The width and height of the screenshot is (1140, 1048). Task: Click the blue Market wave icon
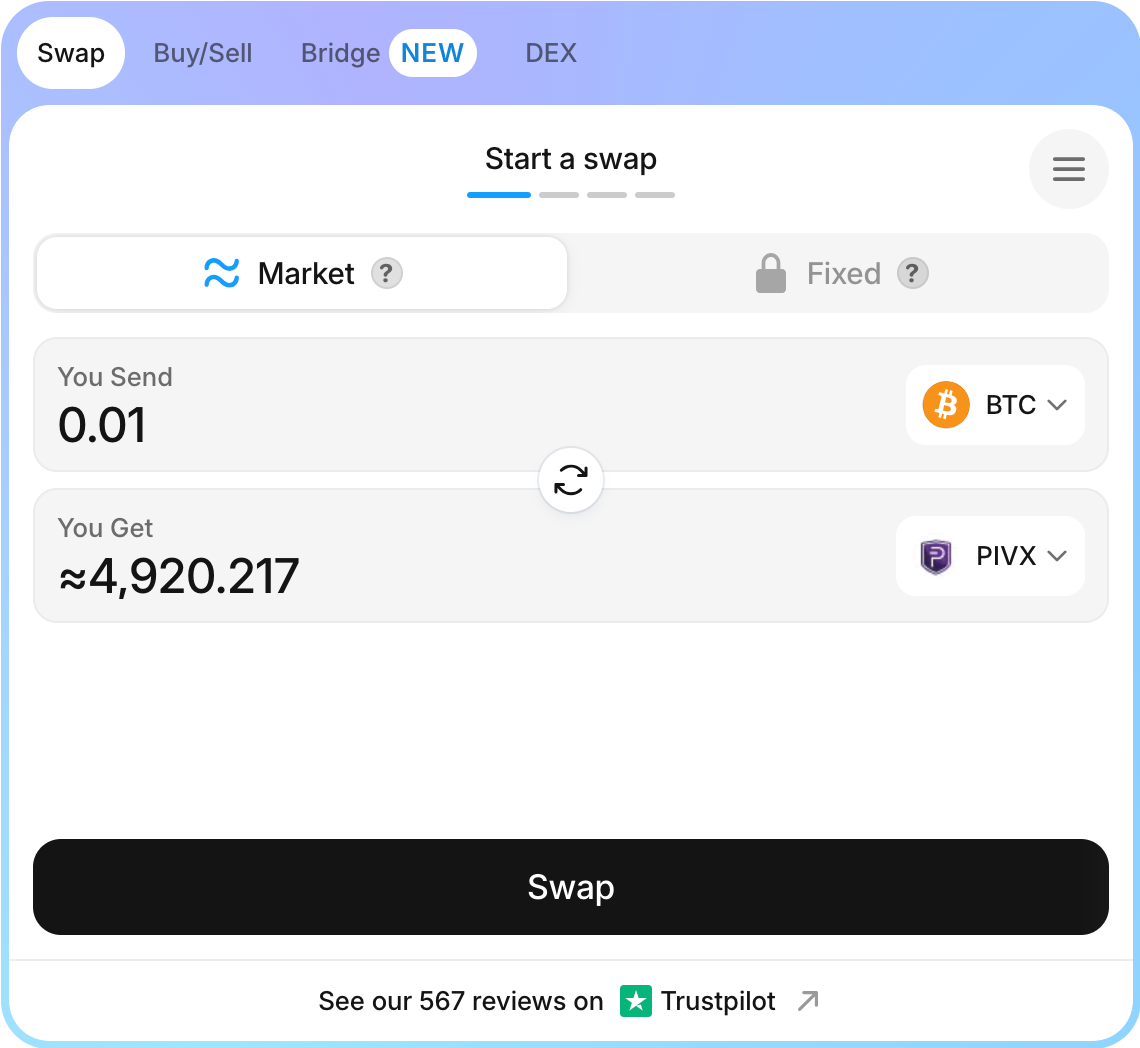221,273
